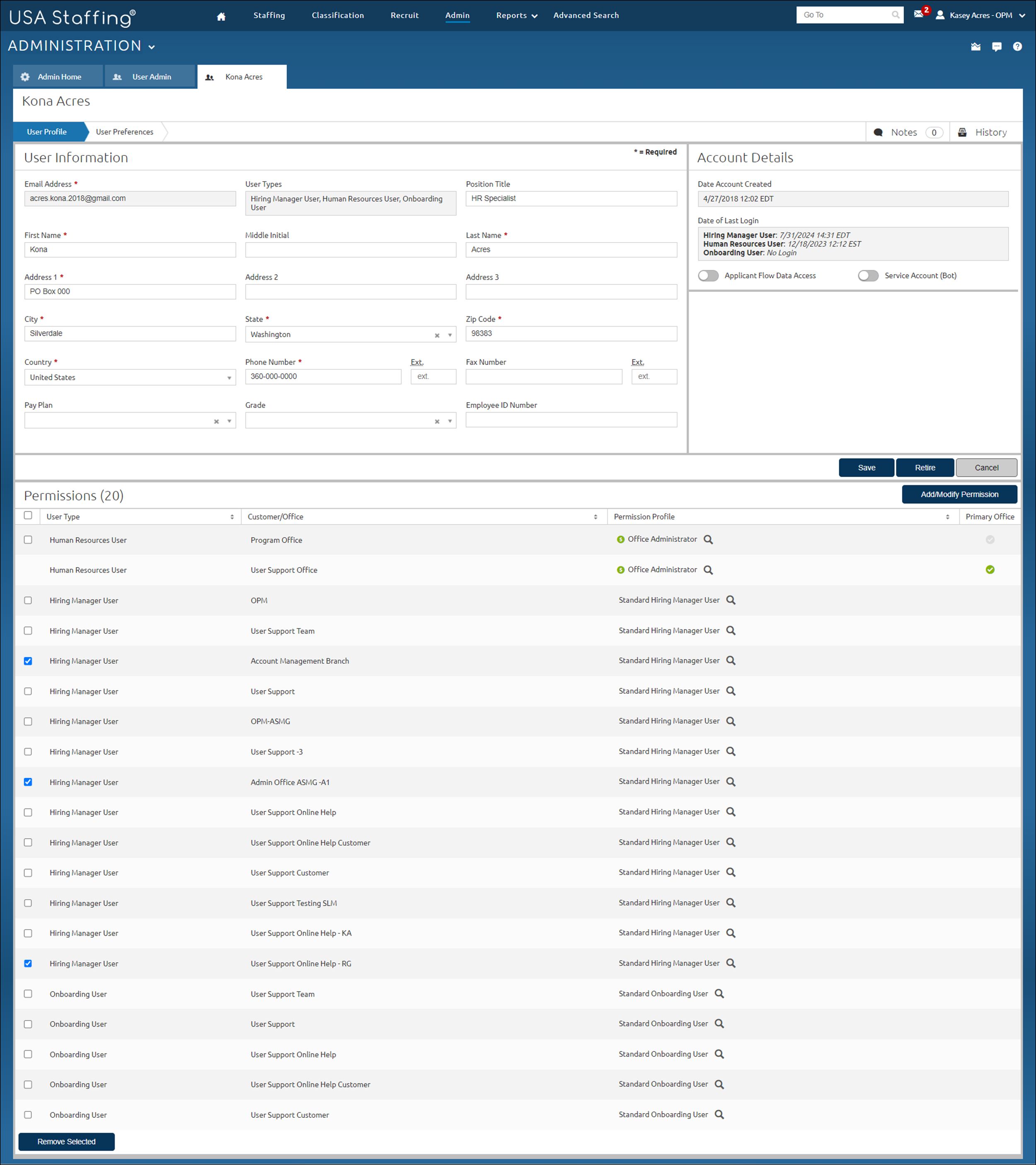
Task: Inspect Onboarding profile for User Support Team
Action: point(719,993)
